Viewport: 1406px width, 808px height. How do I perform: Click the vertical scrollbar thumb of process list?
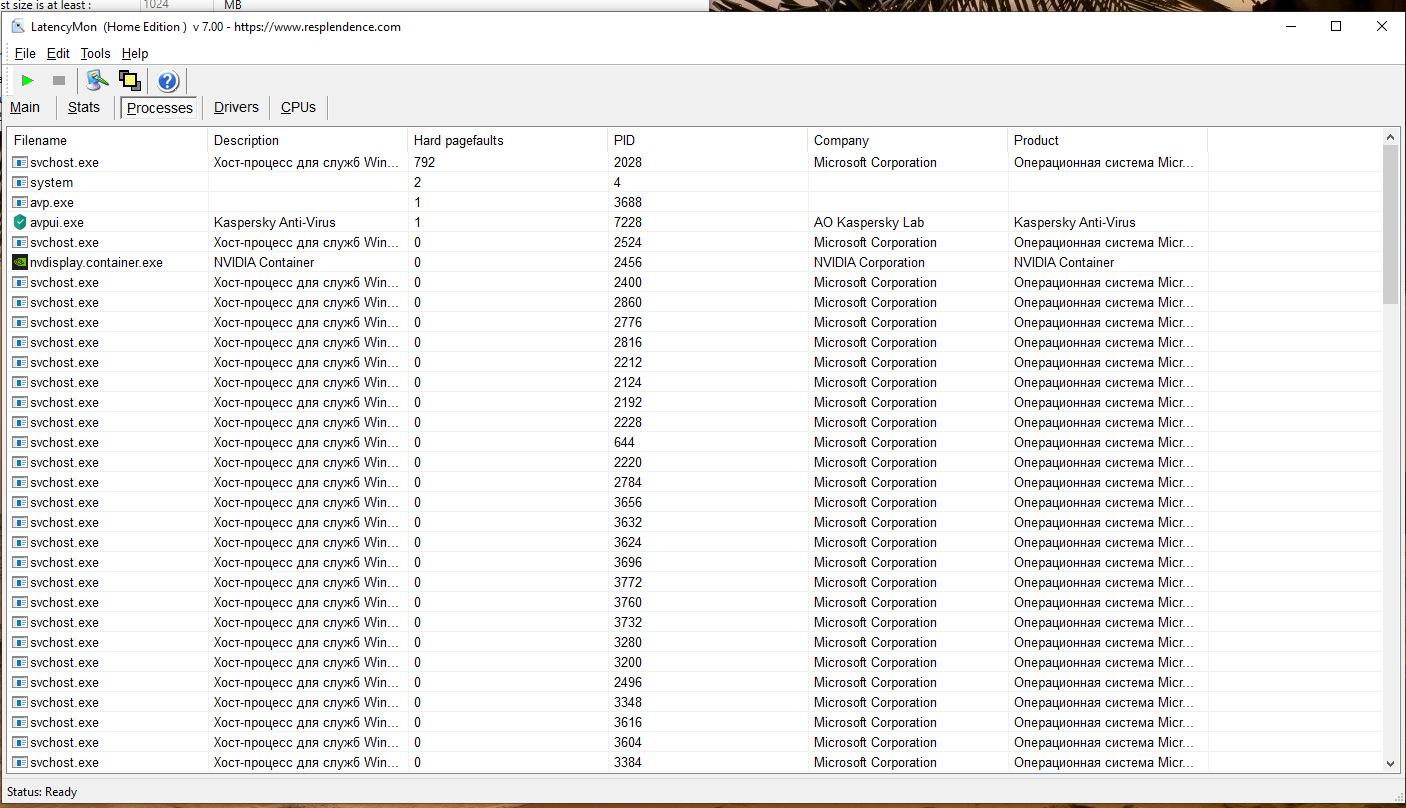click(x=1390, y=224)
